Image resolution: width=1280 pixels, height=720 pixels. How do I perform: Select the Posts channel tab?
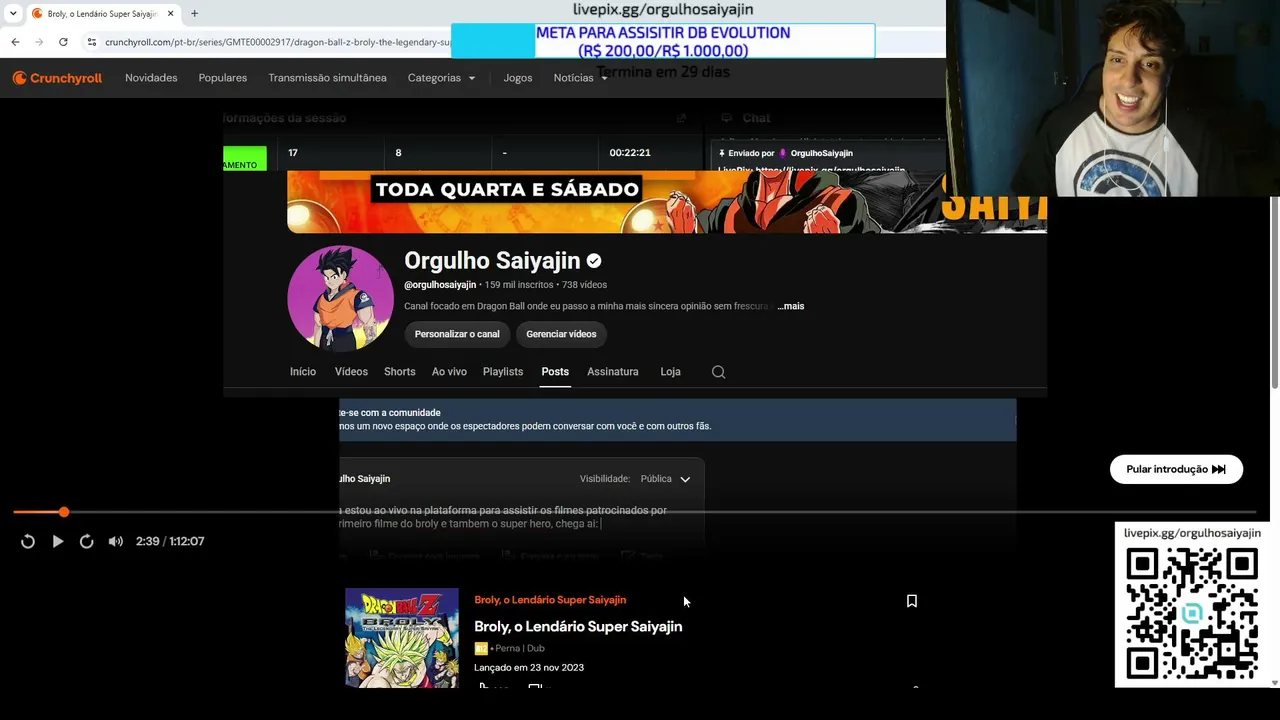coord(555,372)
